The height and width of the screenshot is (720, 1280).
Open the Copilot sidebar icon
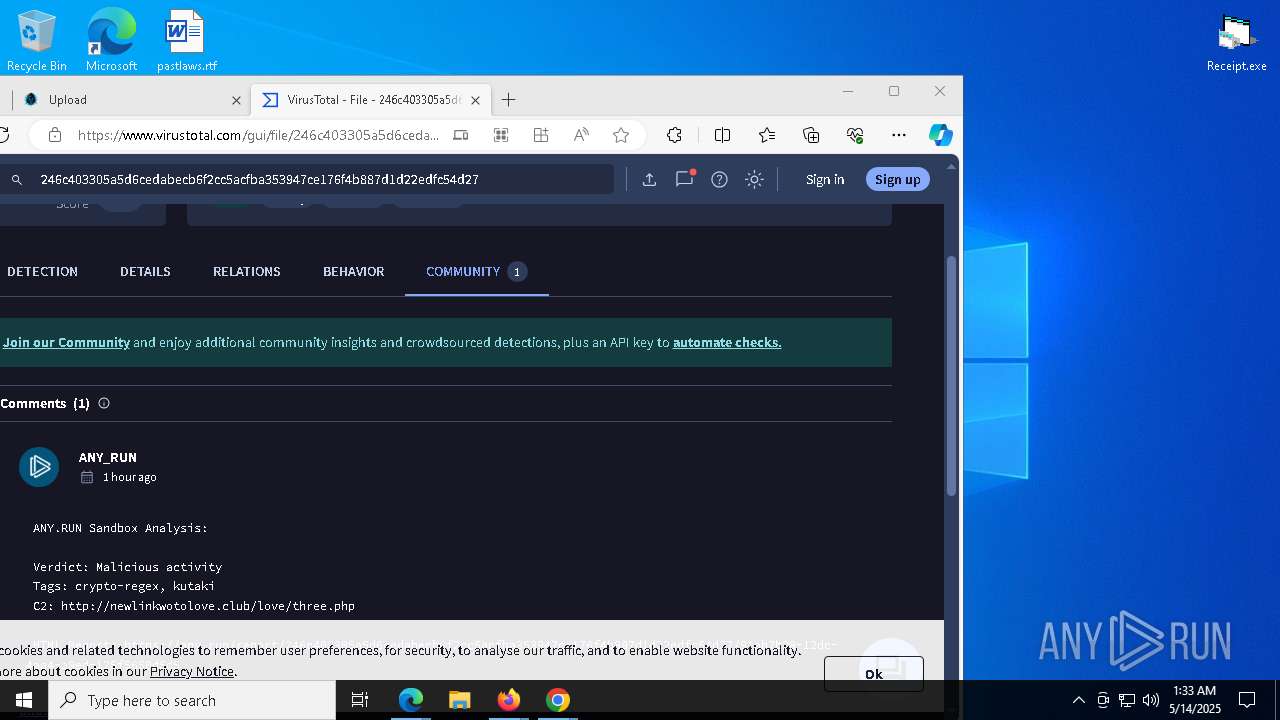point(940,135)
